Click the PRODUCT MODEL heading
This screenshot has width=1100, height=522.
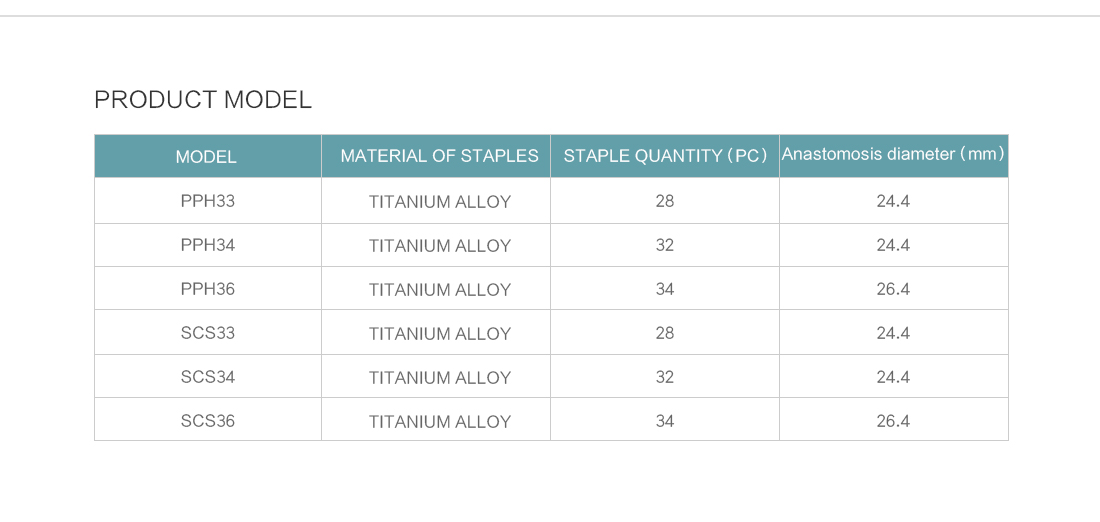coord(203,100)
